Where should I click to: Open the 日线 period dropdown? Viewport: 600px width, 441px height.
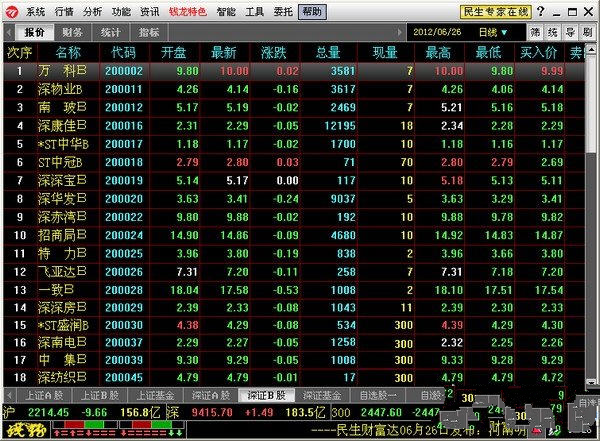tap(493, 33)
